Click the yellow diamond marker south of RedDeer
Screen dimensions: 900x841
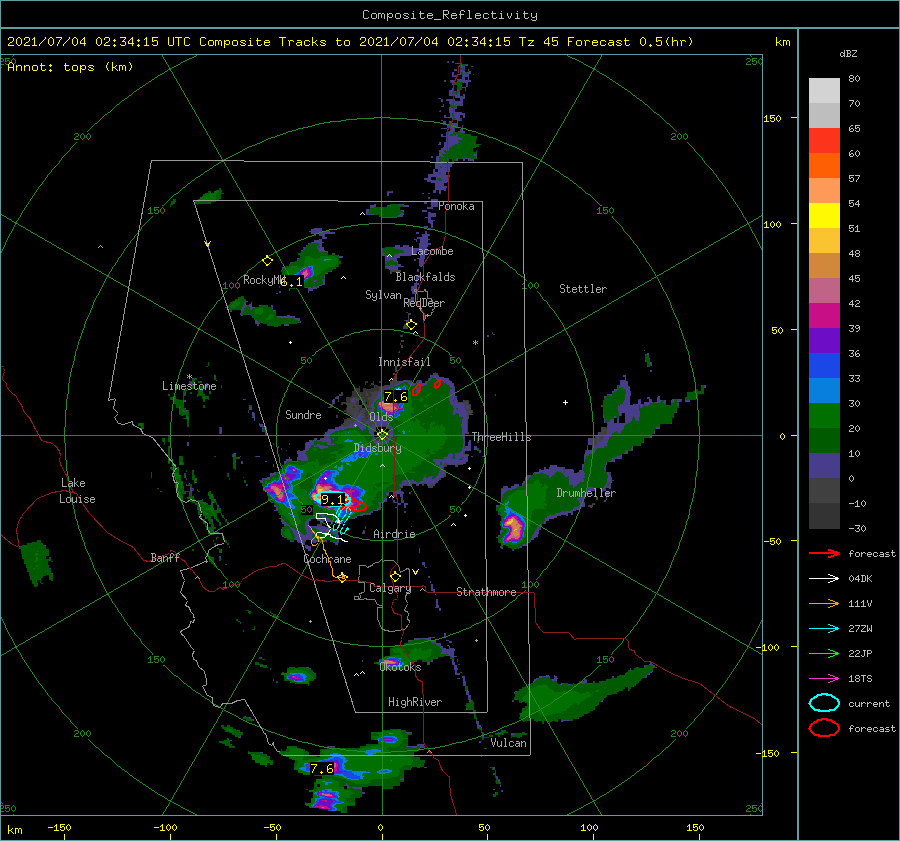[x=412, y=325]
